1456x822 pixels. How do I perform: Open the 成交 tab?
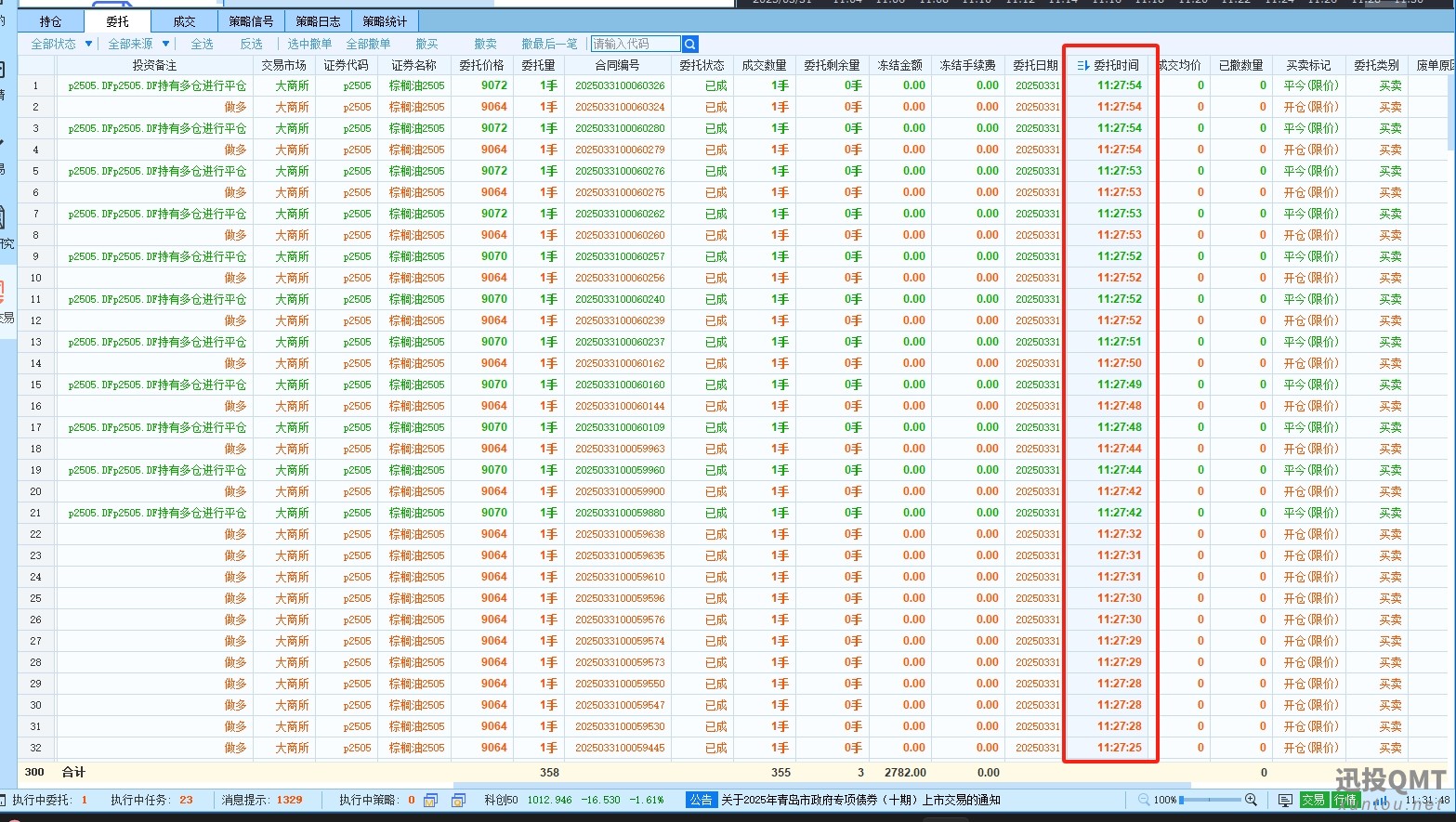(184, 21)
